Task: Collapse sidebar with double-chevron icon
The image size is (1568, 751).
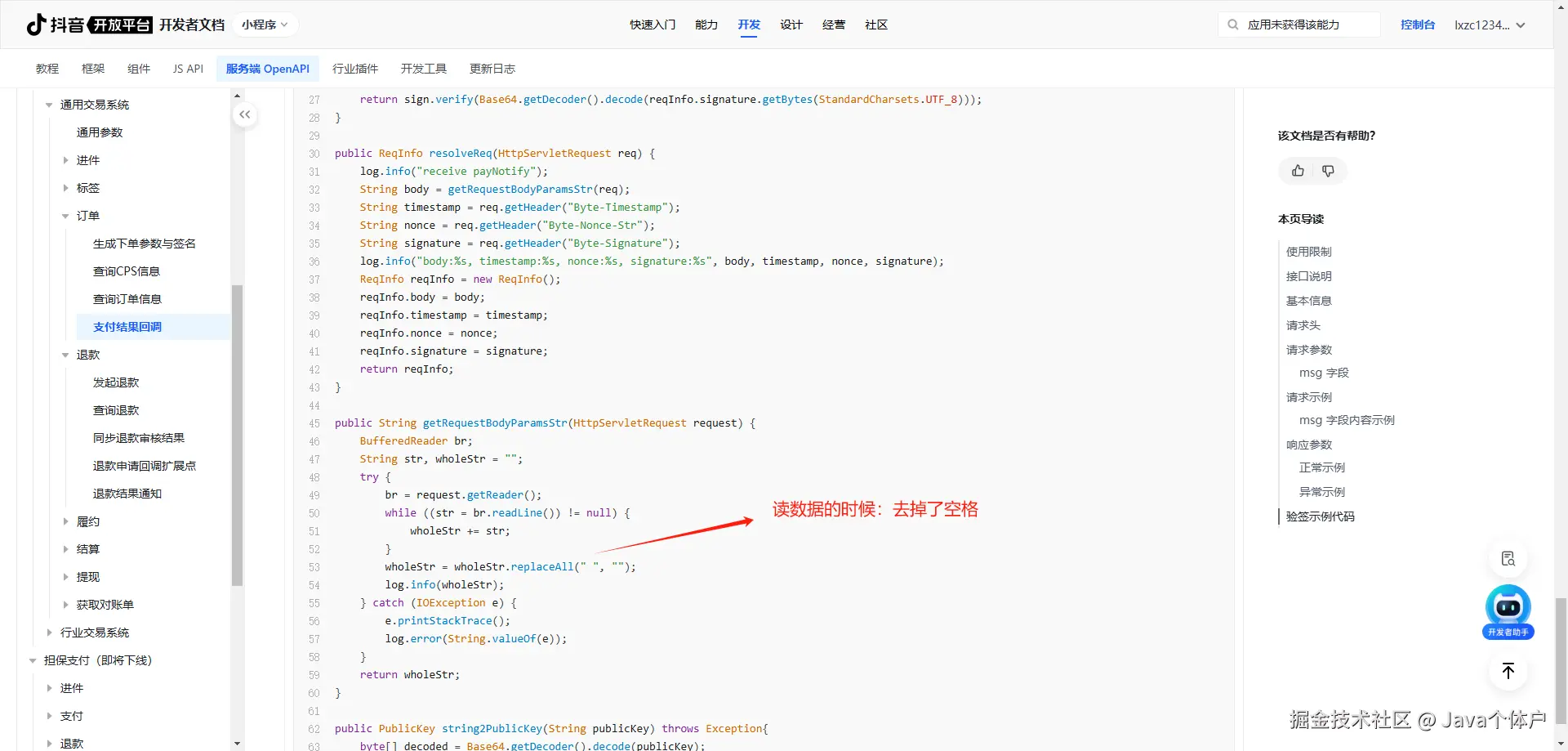Action: point(245,114)
